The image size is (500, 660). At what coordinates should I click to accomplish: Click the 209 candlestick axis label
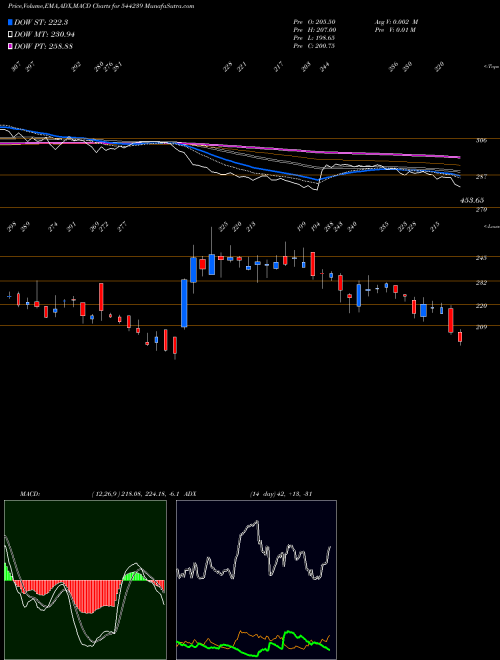[481, 327]
